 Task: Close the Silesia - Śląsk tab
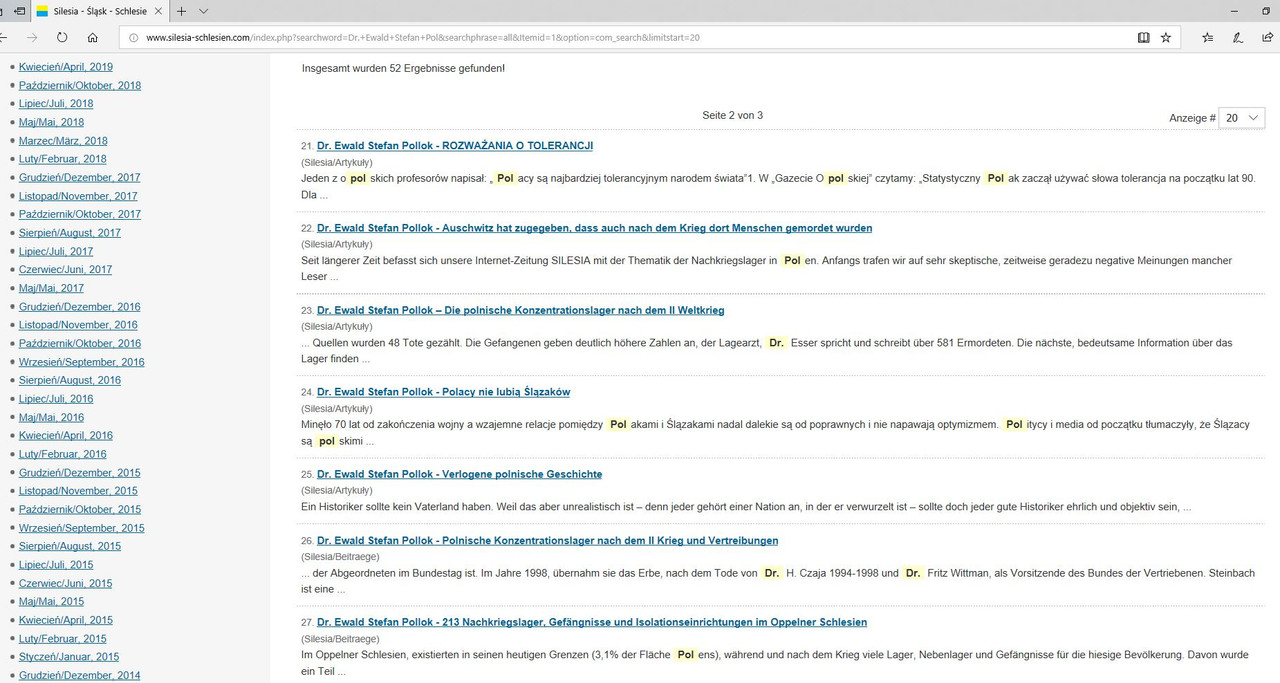tap(160, 11)
